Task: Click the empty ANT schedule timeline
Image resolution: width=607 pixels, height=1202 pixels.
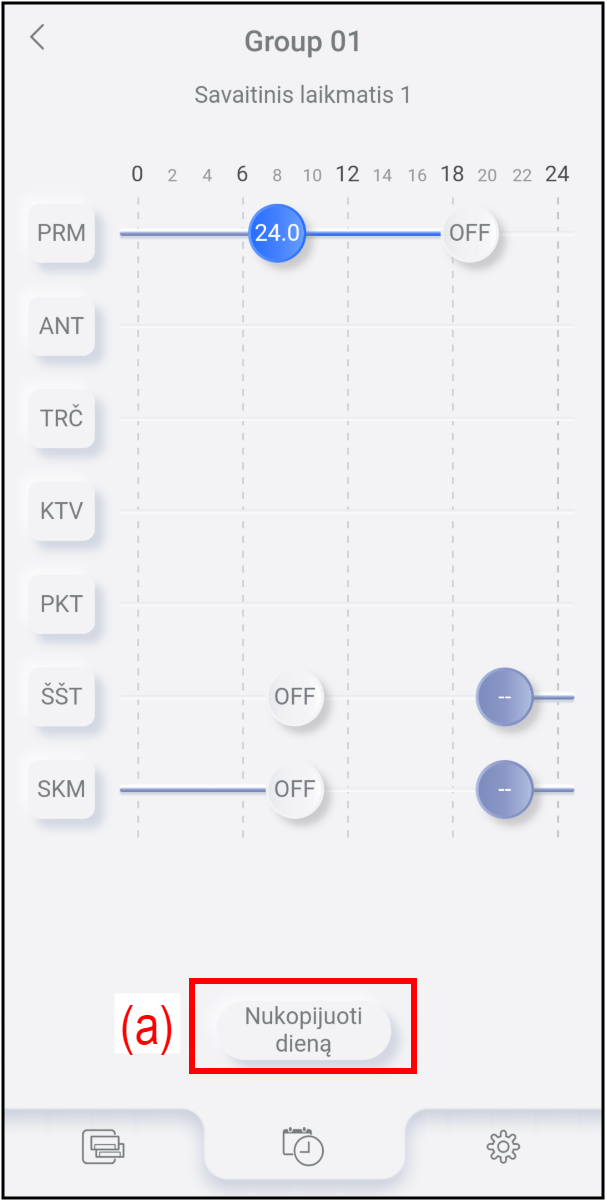Action: click(x=345, y=326)
